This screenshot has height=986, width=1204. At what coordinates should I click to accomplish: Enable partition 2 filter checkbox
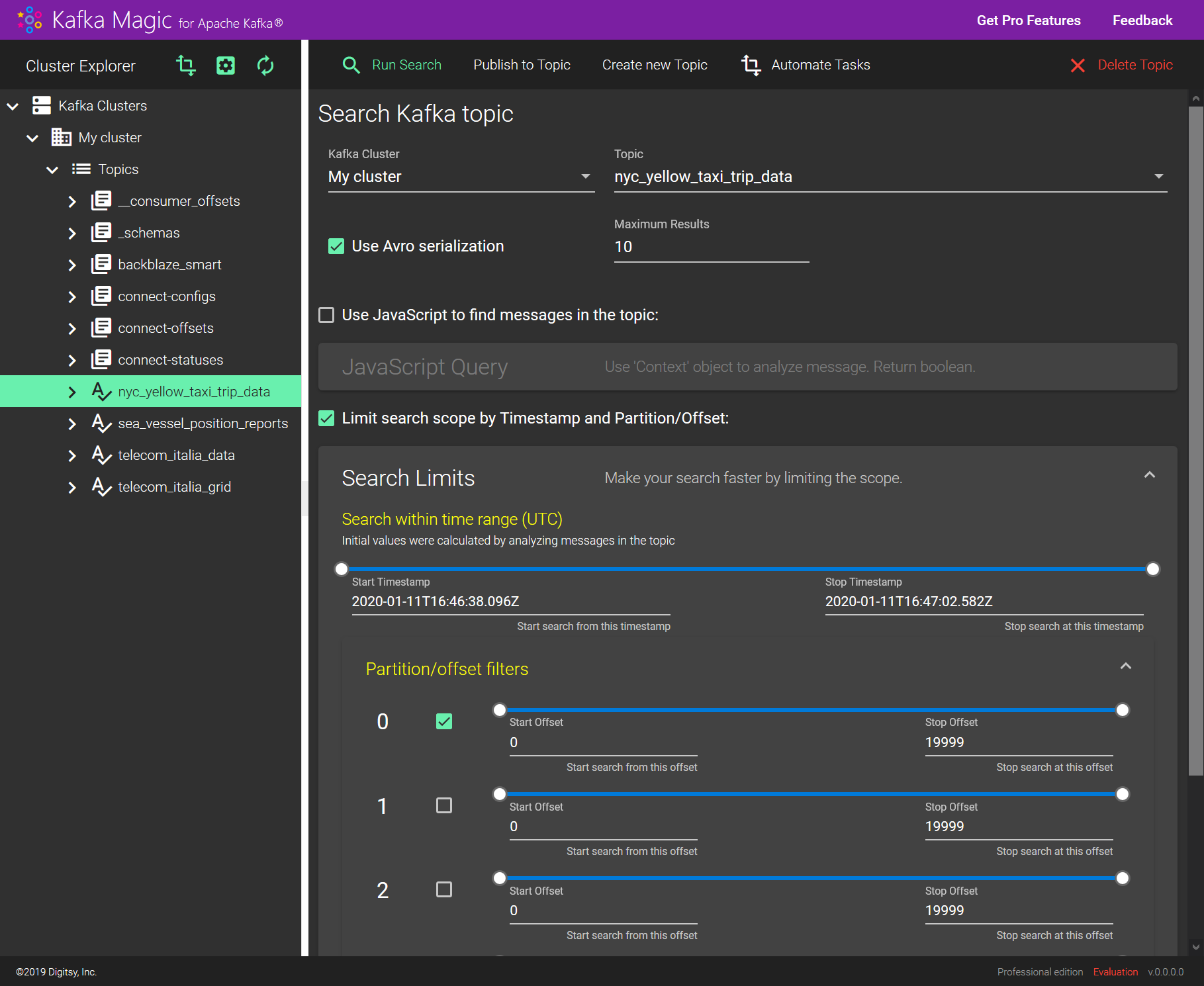(444, 889)
